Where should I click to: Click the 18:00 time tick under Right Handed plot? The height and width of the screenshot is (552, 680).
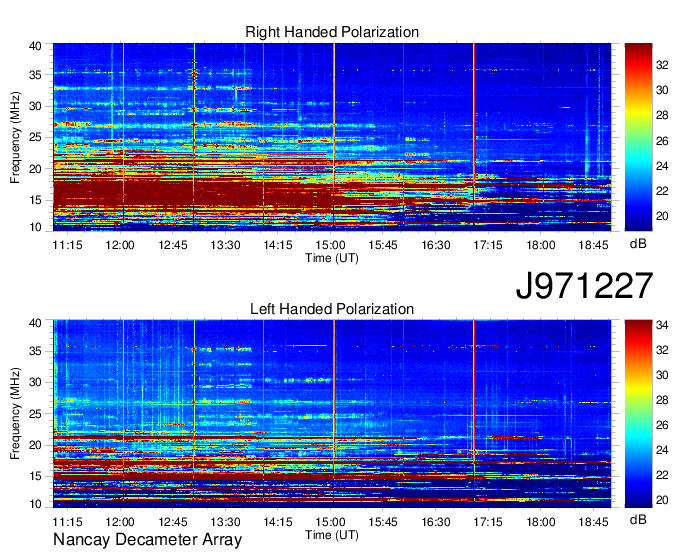[x=541, y=245]
